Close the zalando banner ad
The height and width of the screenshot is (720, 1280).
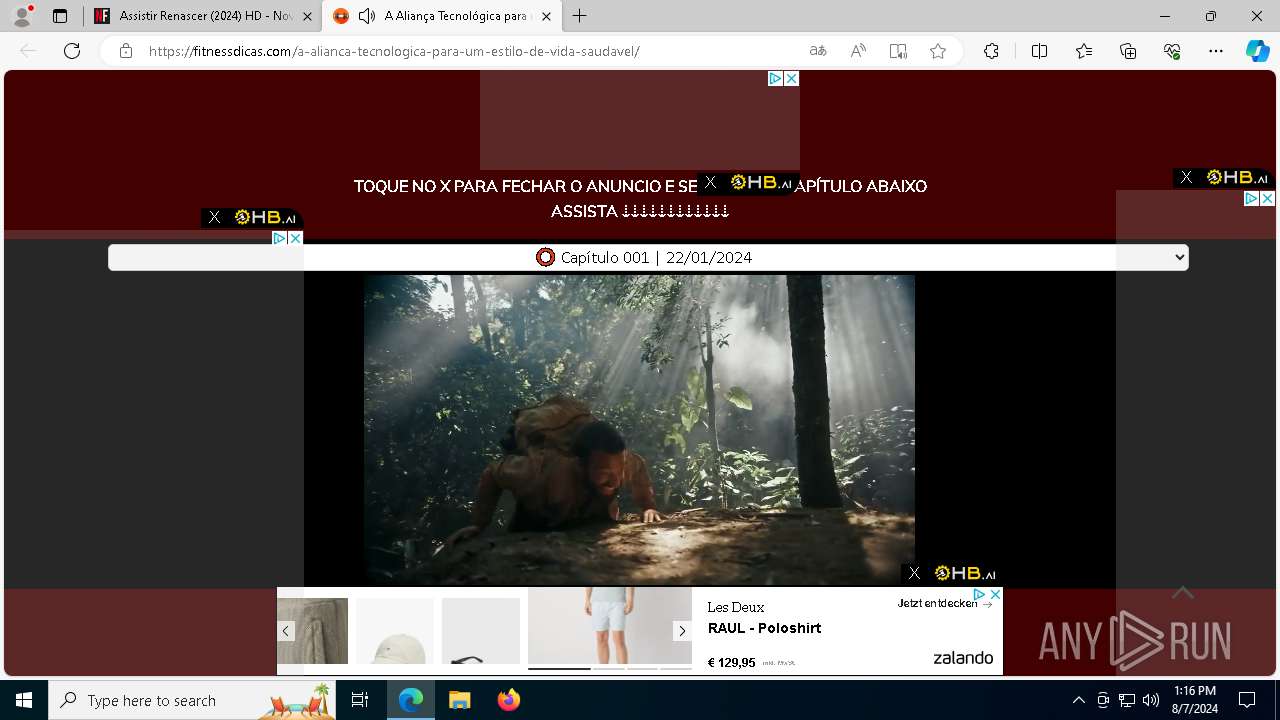coord(995,594)
